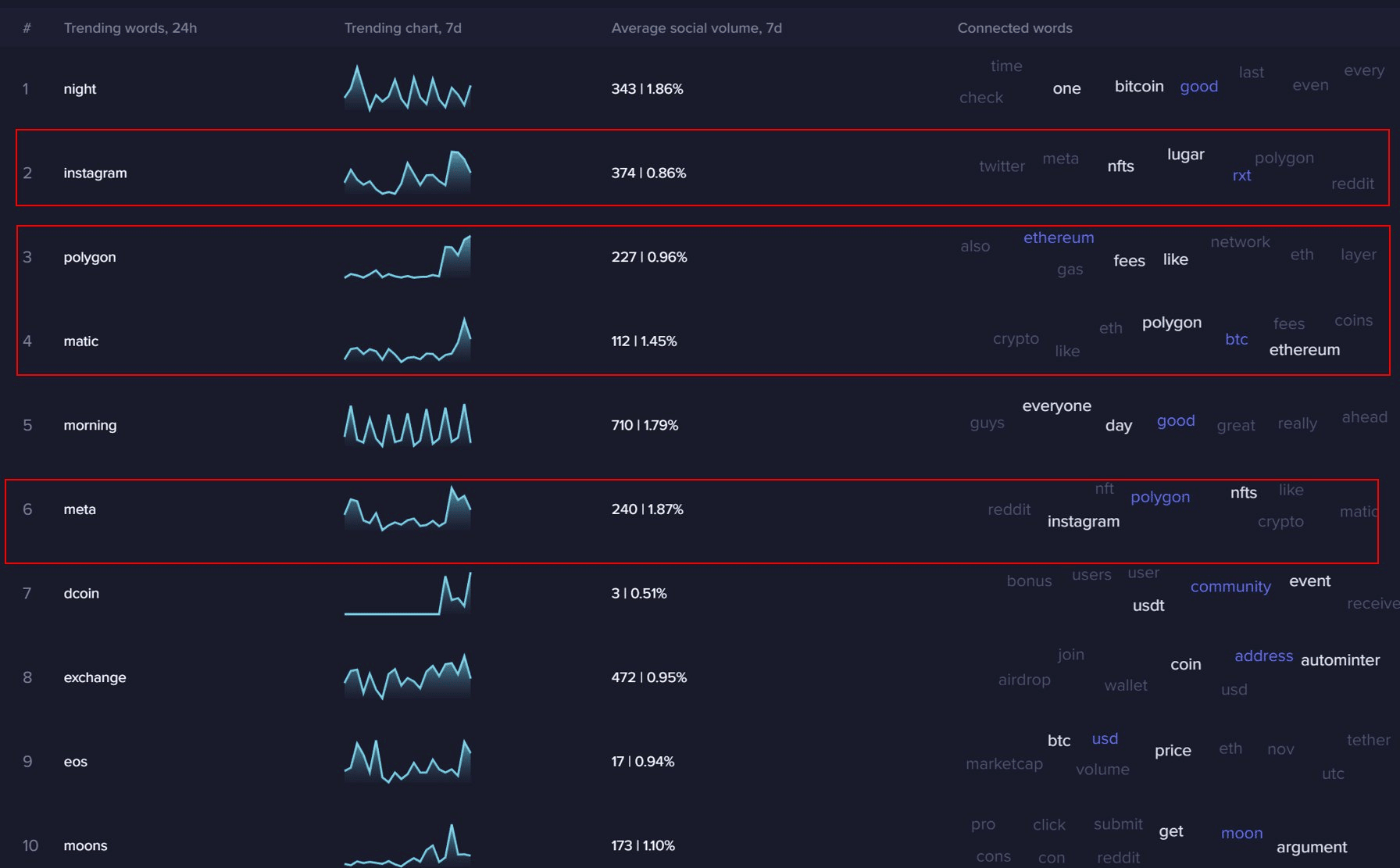This screenshot has width=1400, height=868.
Task: Click the 'Trending words, 24h' column header
Action: coord(130,28)
